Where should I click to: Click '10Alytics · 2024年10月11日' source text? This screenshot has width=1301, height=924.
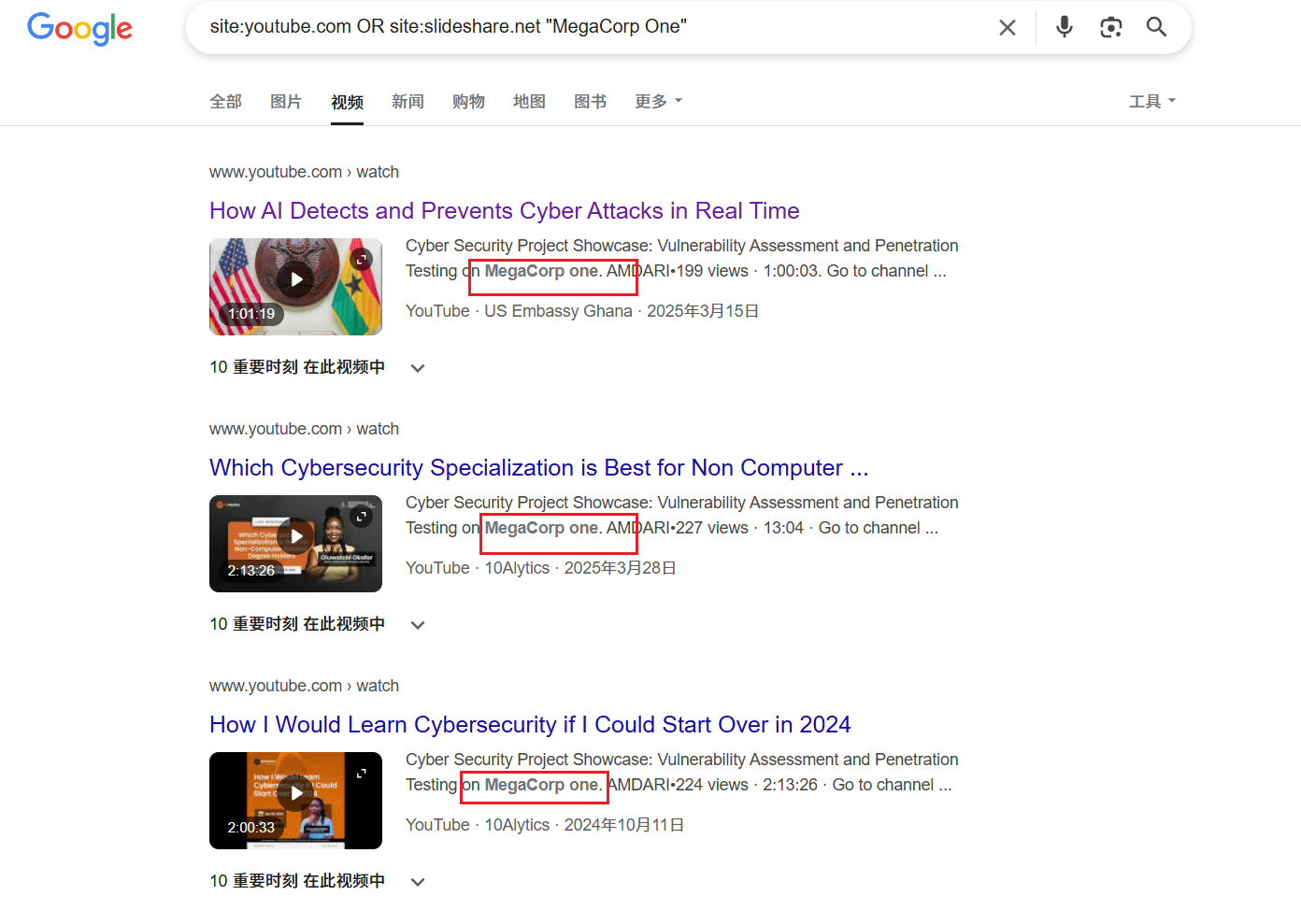click(584, 825)
